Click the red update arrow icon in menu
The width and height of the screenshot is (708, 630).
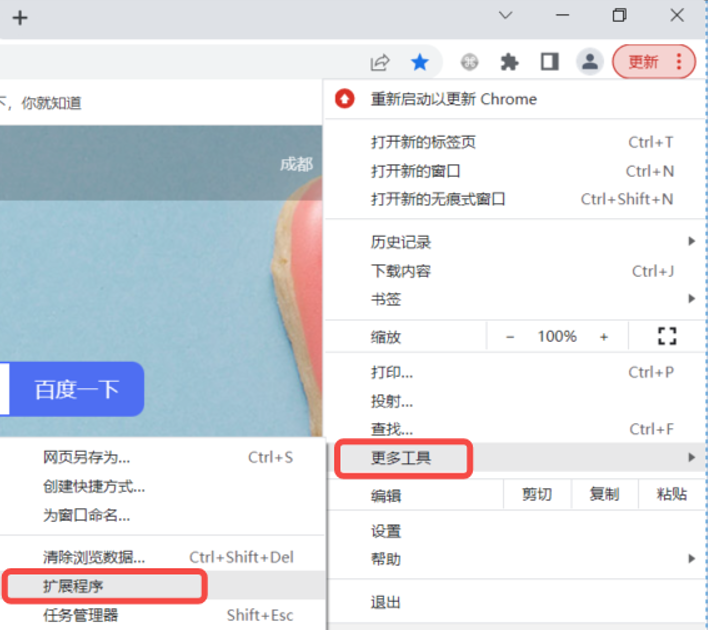point(345,99)
